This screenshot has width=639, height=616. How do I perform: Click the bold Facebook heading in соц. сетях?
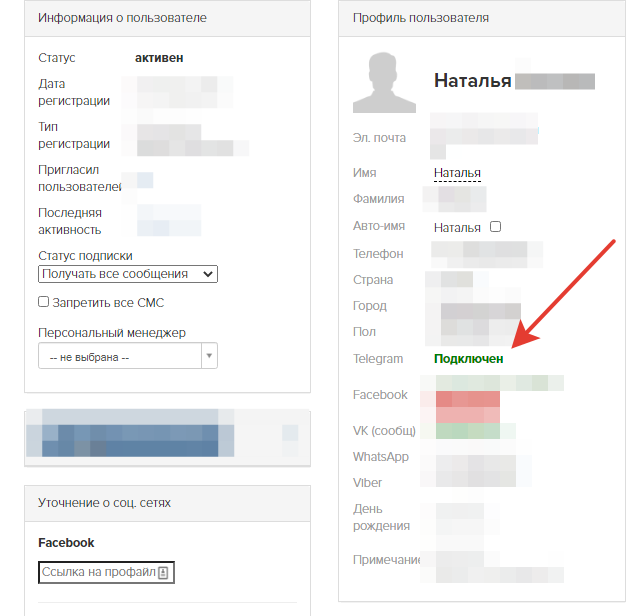click(66, 543)
